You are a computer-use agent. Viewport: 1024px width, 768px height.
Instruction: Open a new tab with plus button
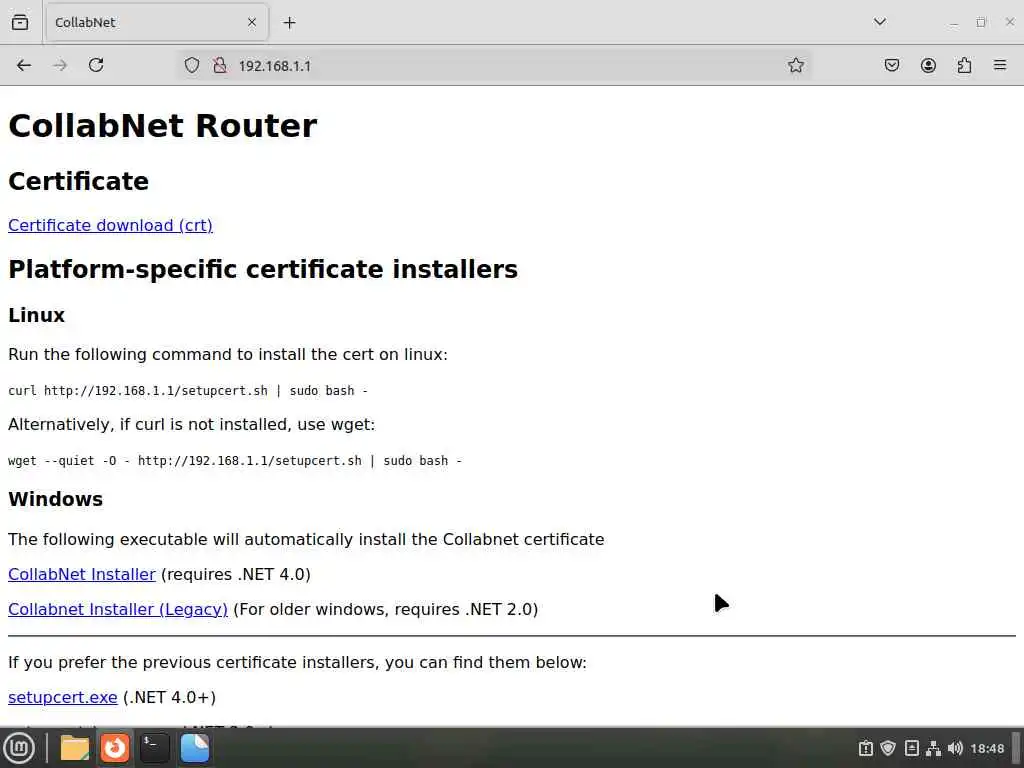[289, 23]
